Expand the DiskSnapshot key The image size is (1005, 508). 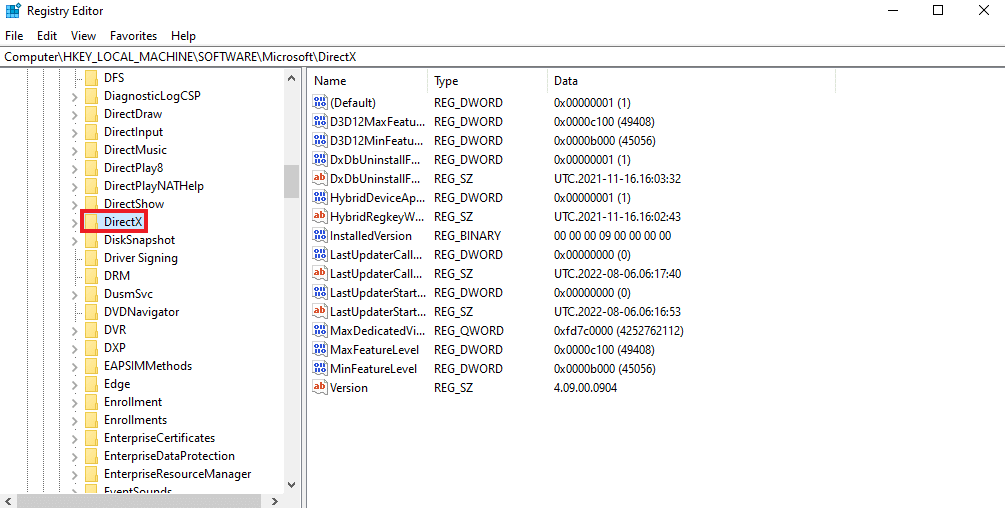click(74, 241)
